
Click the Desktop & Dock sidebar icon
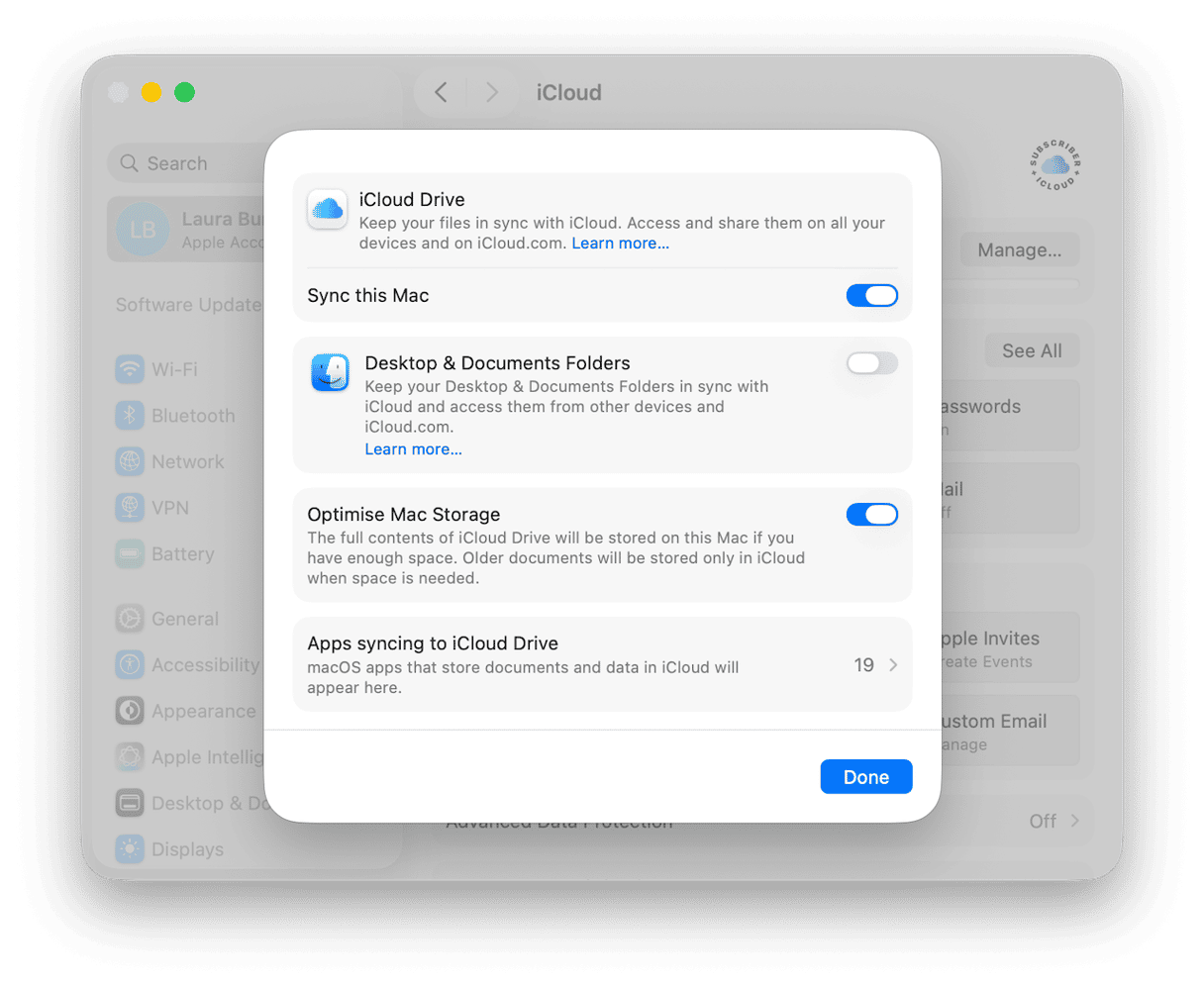coord(130,803)
